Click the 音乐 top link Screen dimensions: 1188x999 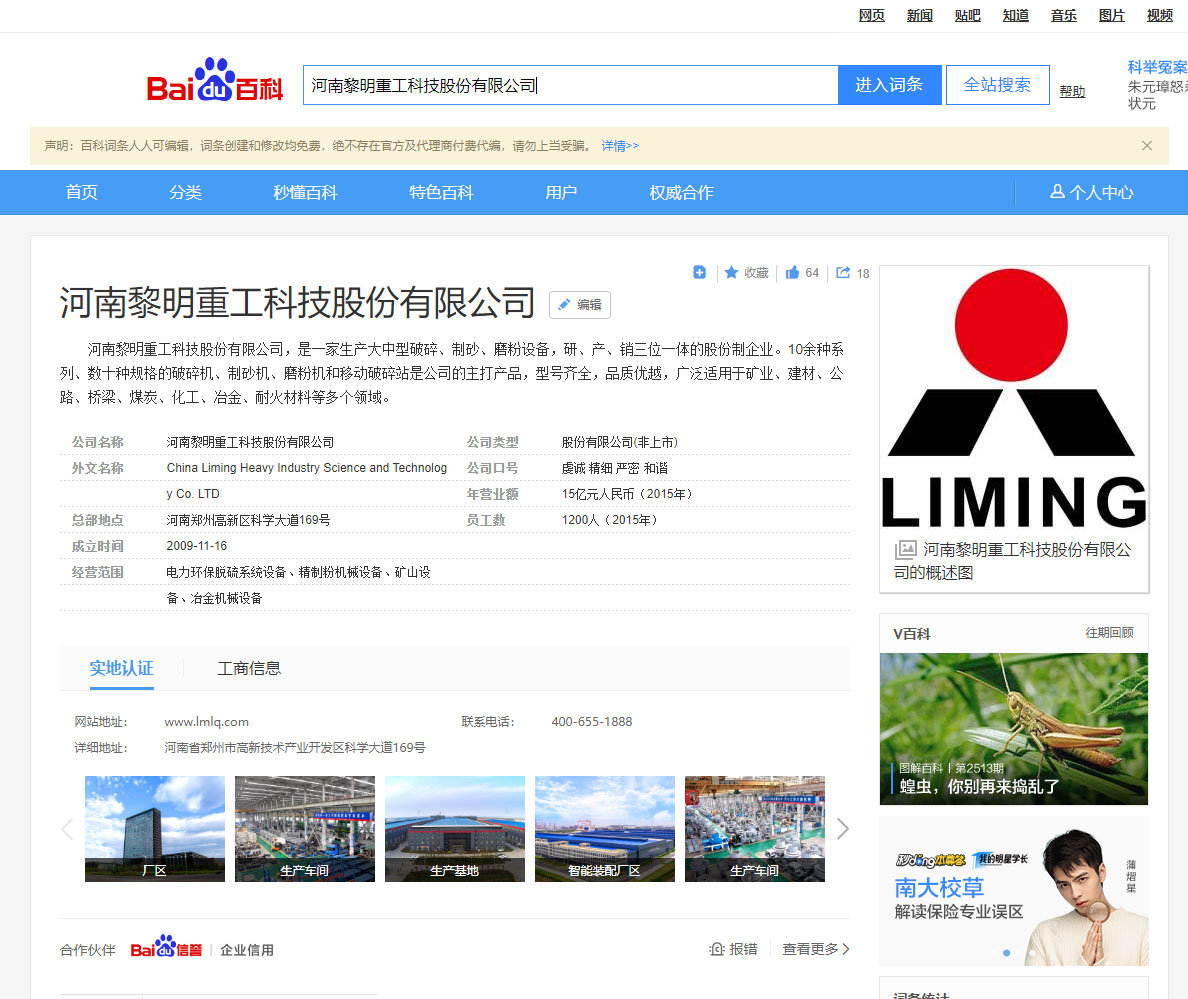[1064, 15]
